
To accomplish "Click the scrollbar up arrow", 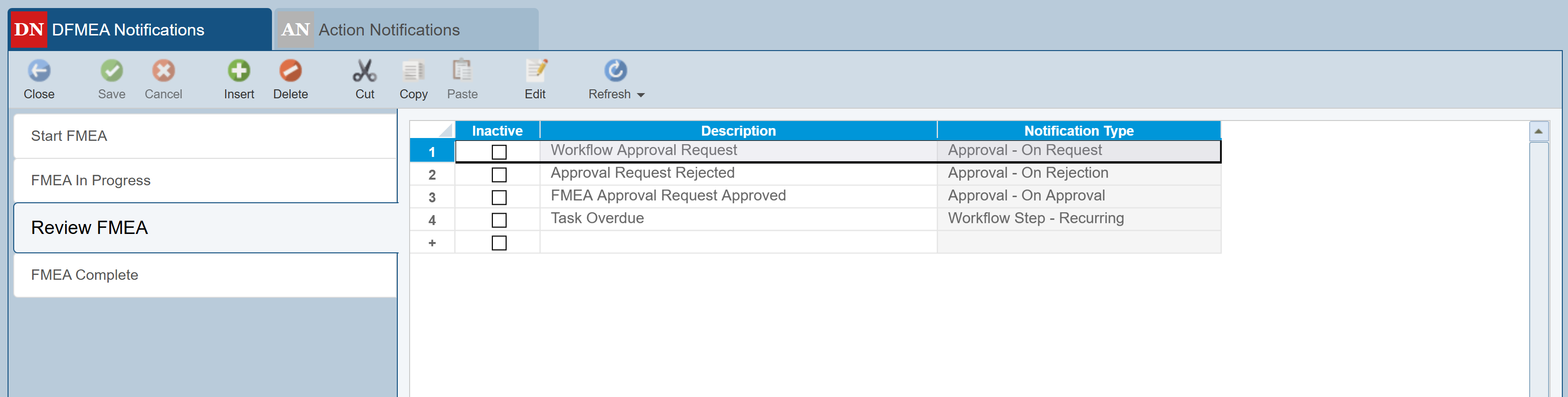I will tap(1538, 131).
